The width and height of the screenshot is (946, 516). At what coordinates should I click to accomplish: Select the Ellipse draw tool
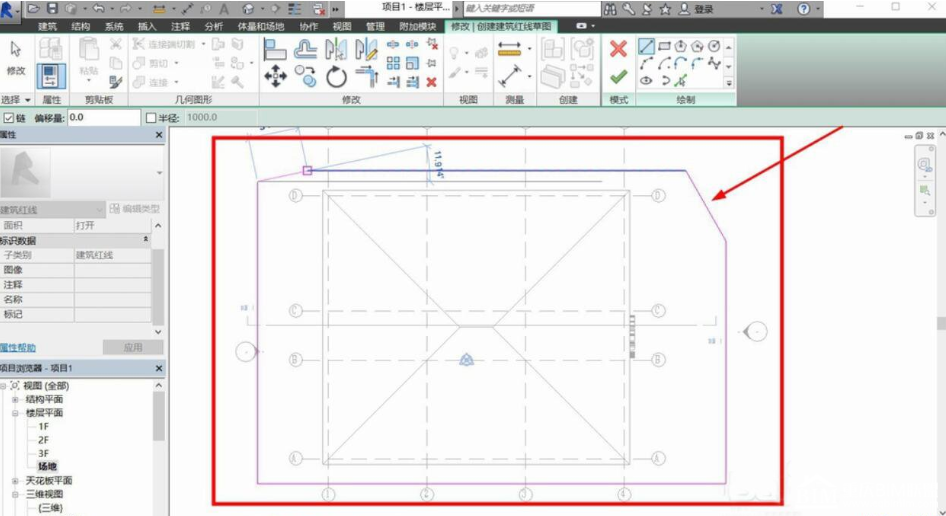click(x=646, y=80)
